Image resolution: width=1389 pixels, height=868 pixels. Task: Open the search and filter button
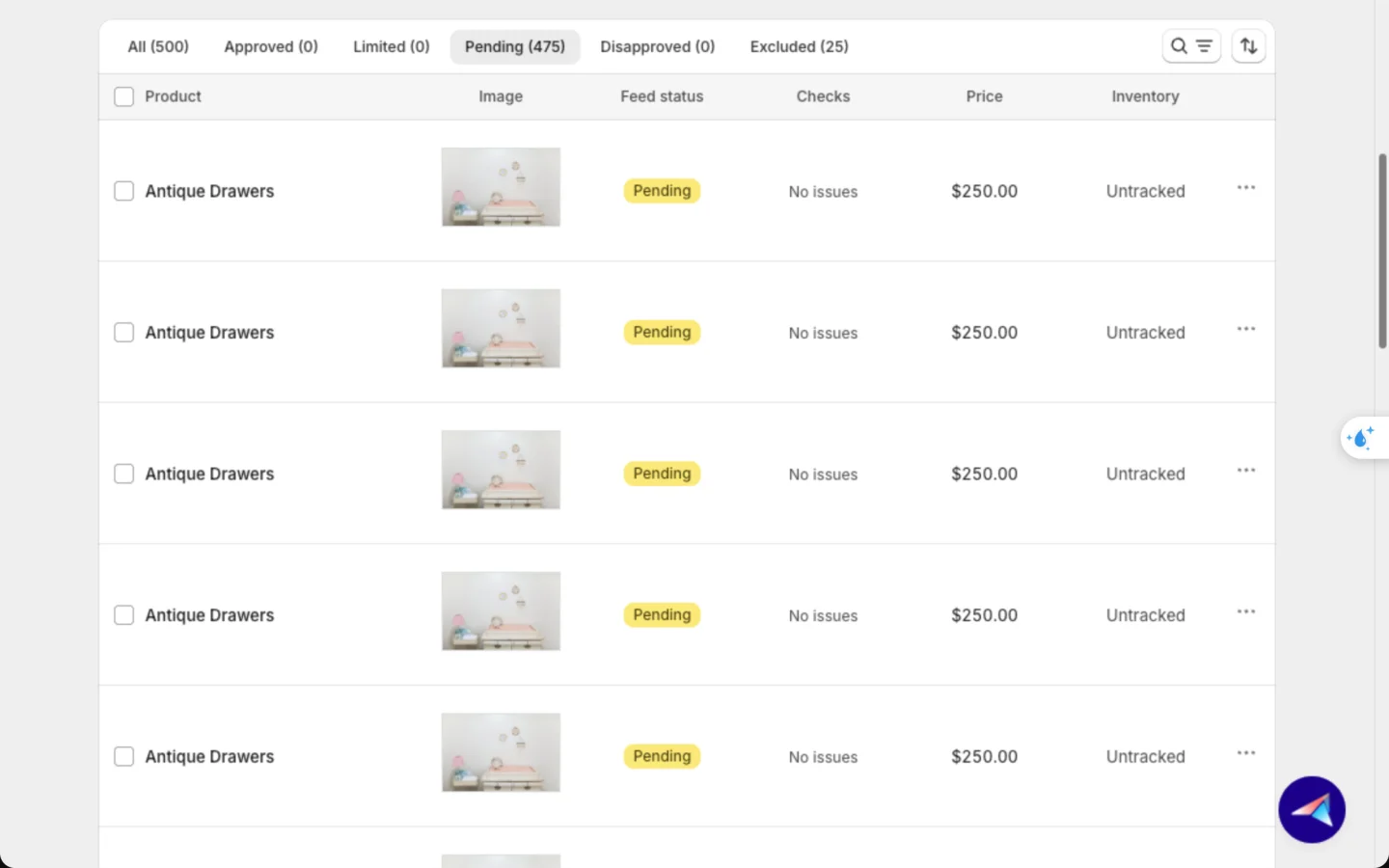pyautogui.click(x=1191, y=46)
